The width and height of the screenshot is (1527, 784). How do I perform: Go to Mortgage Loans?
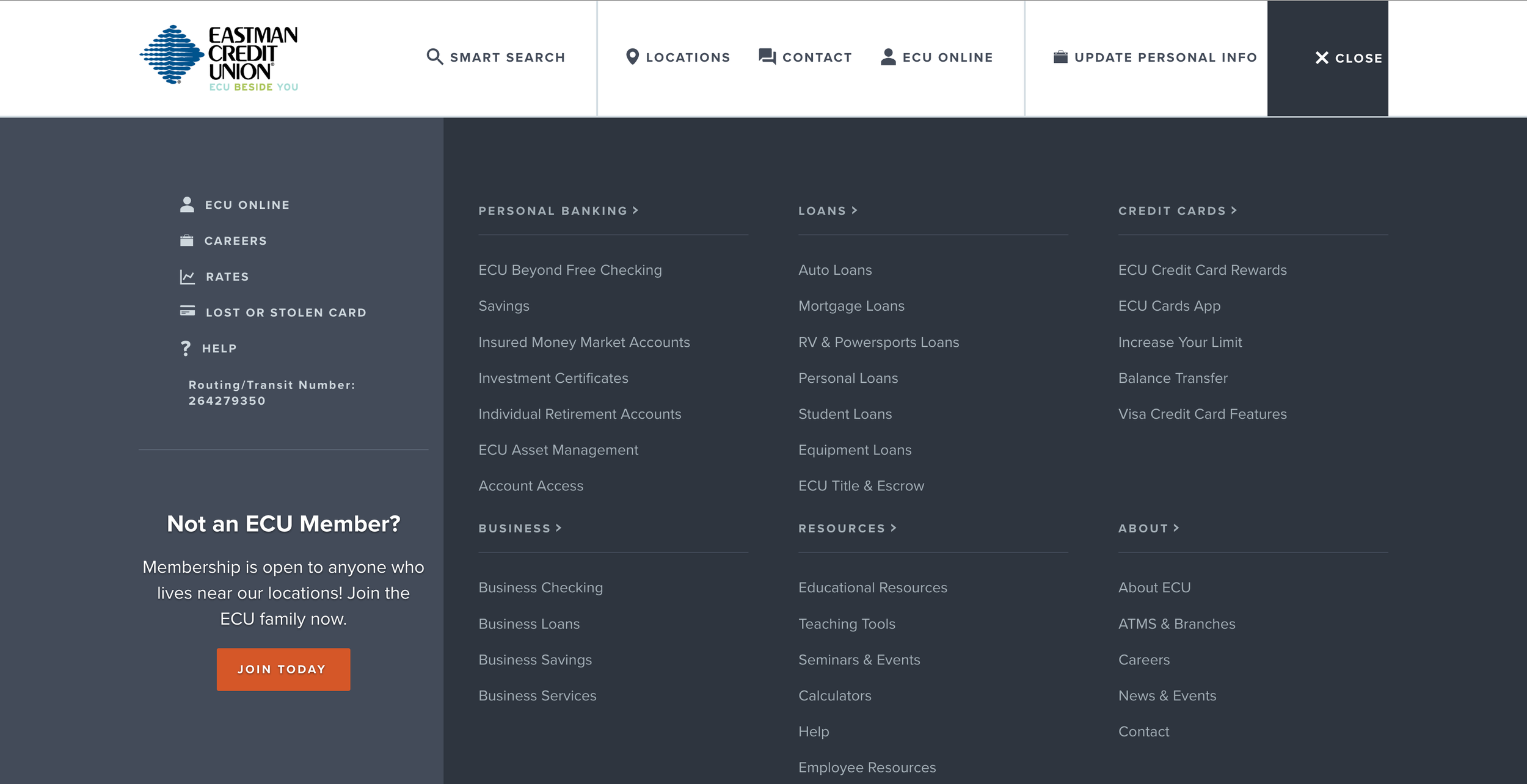[851, 306]
